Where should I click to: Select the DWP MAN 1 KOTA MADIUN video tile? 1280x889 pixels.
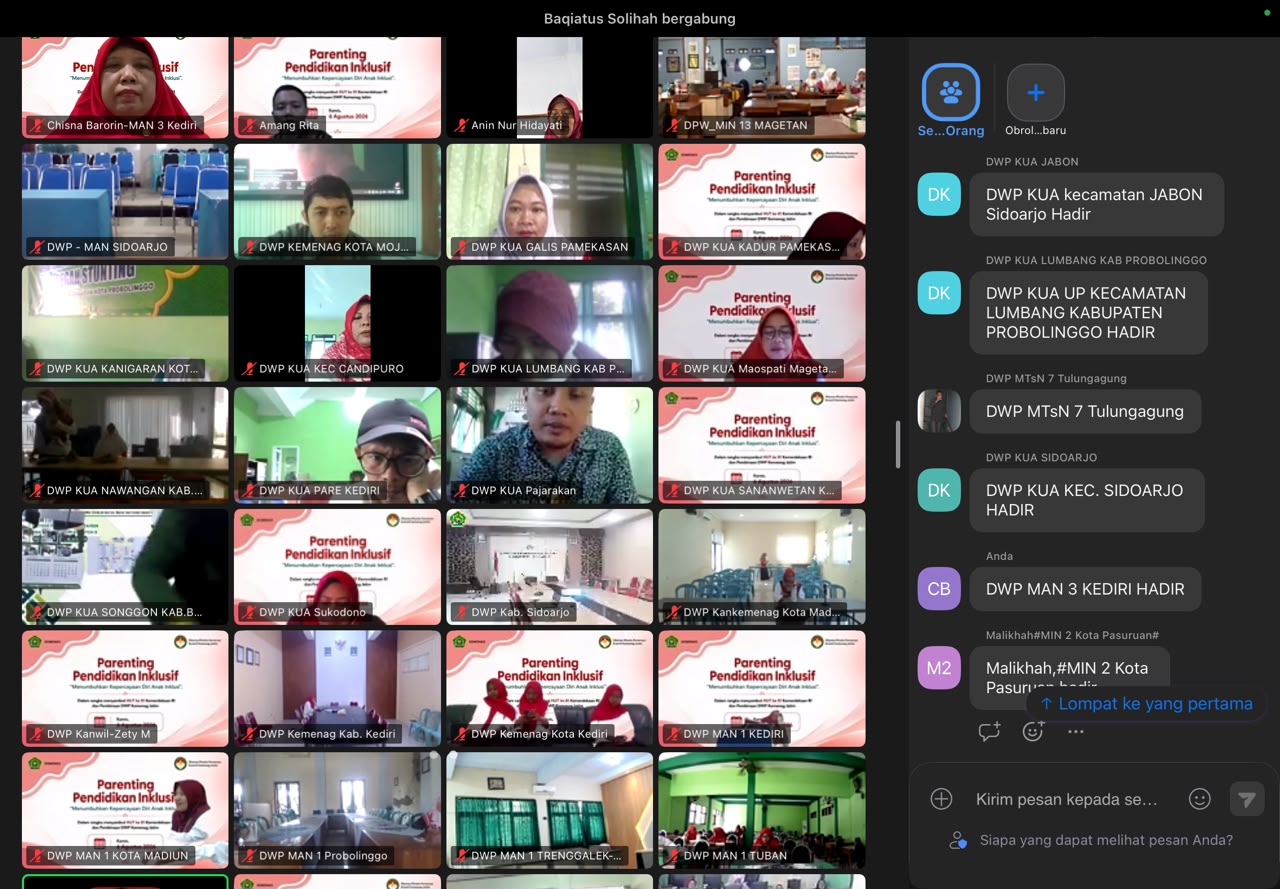(125, 811)
